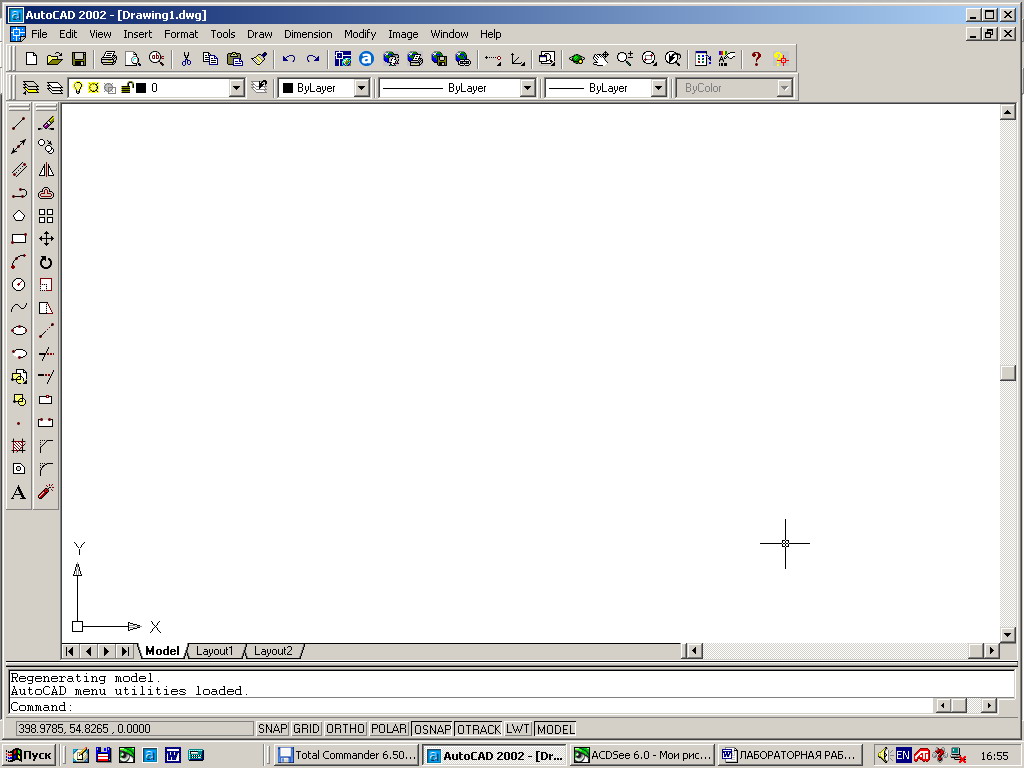Select the Line tool in Draw toolbar
The image size is (1024, 768).
point(18,123)
